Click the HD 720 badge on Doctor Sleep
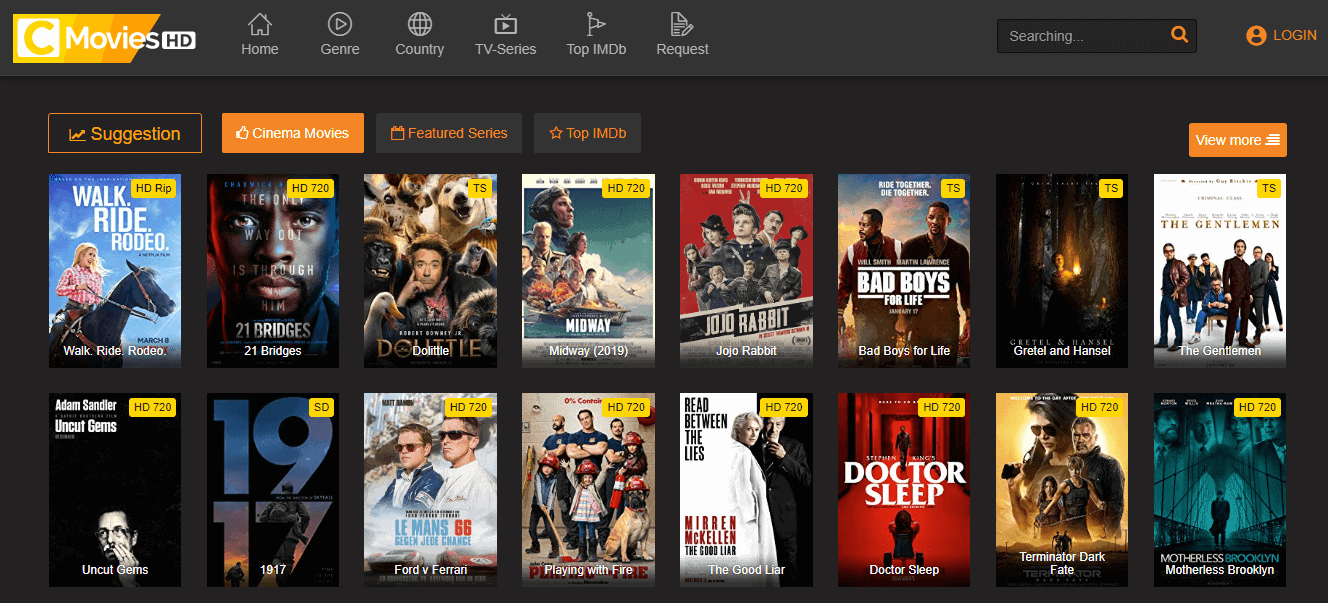The width and height of the screenshot is (1328, 603). coord(941,407)
